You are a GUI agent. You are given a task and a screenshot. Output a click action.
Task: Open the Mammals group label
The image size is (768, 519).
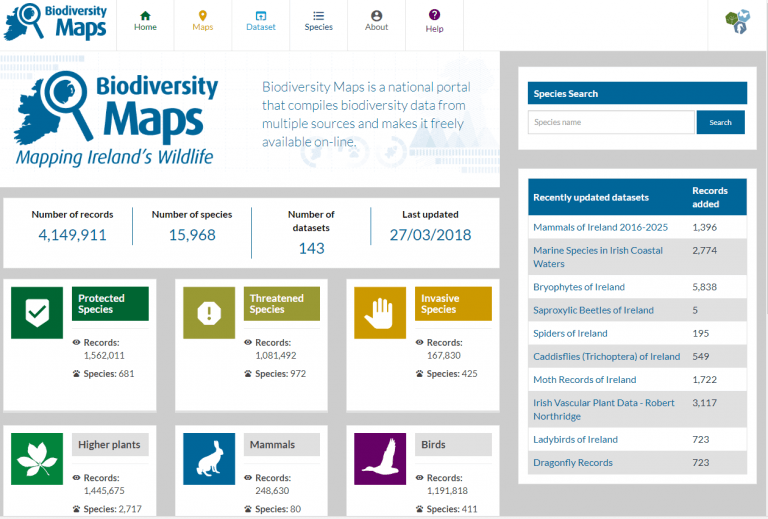coord(282,445)
